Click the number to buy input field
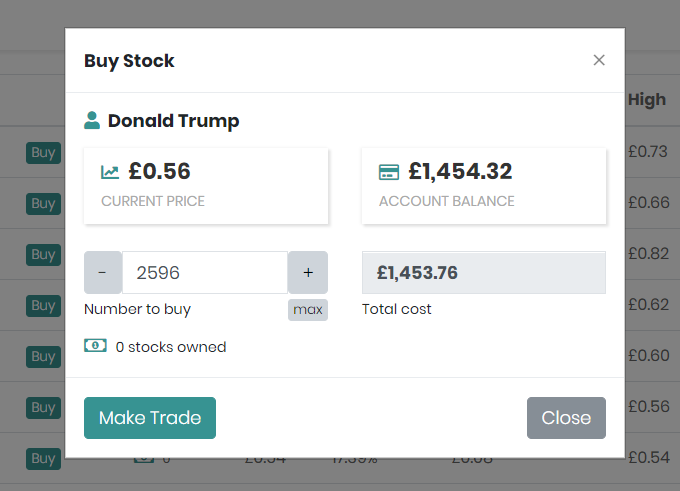The image size is (680, 491). click(x=205, y=272)
